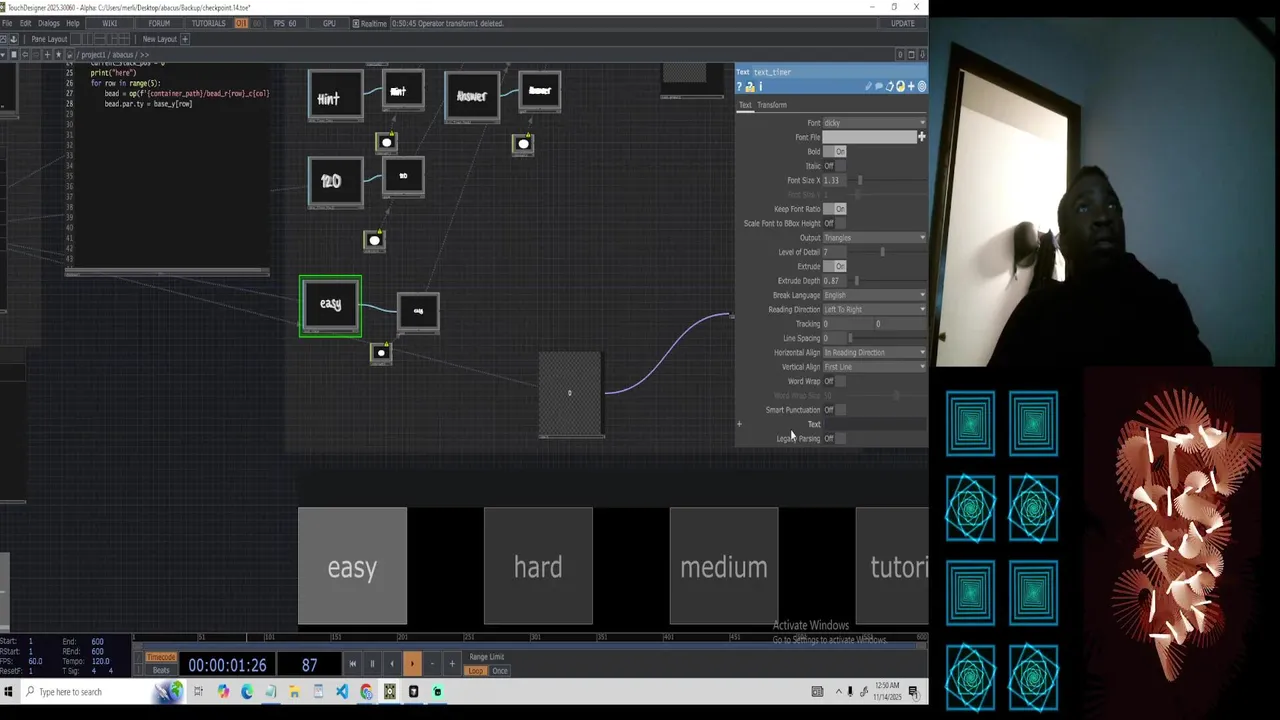This screenshot has width=1280, height=720.
Task: Open the Dialogs menu
Action: [x=48, y=23]
